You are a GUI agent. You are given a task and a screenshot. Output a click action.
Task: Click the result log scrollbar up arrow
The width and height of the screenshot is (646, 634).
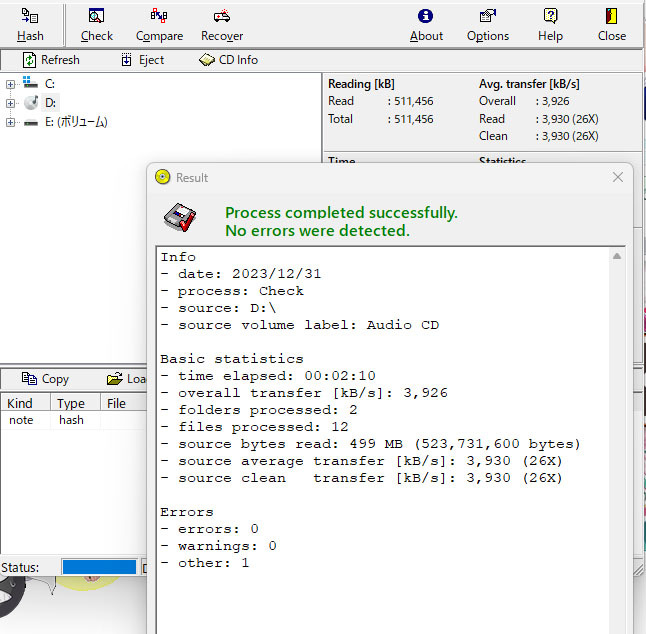(x=618, y=257)
